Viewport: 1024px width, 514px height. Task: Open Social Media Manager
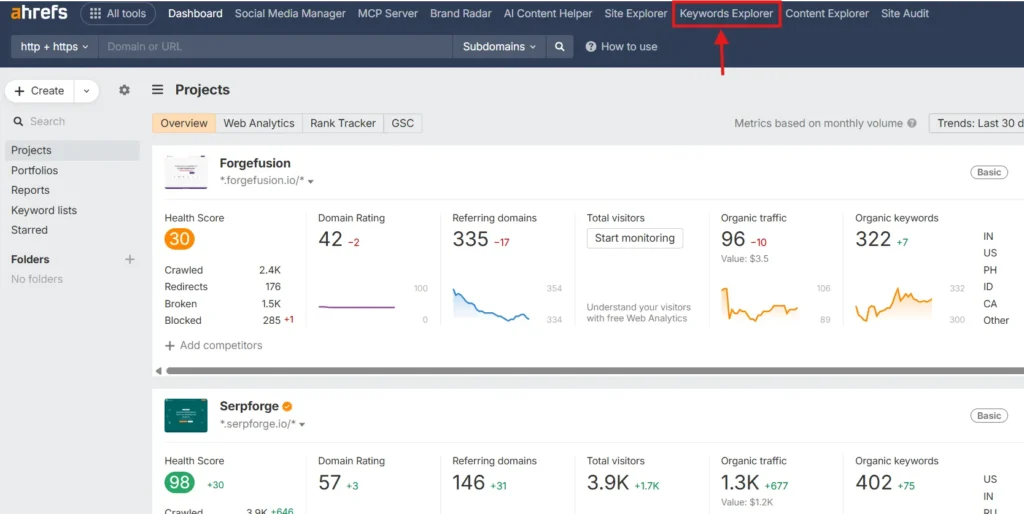click(x=290, y=13)
